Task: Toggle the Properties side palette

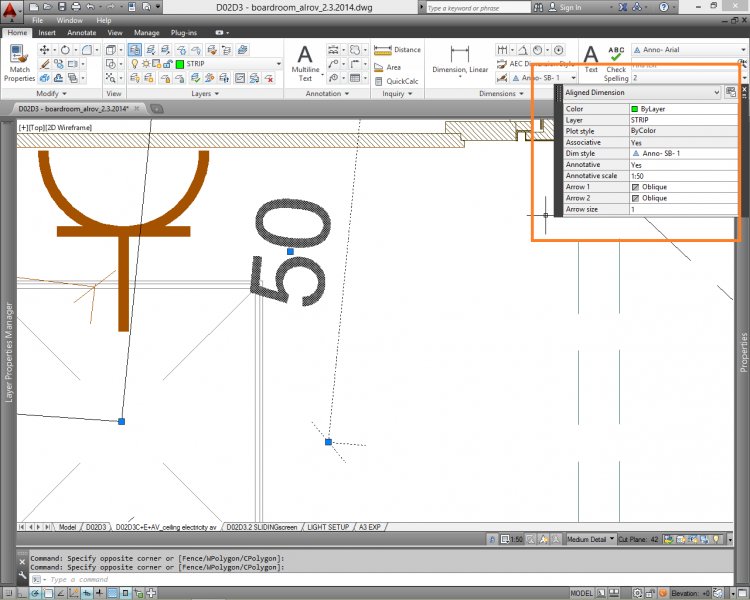Action: coord(742,350)
